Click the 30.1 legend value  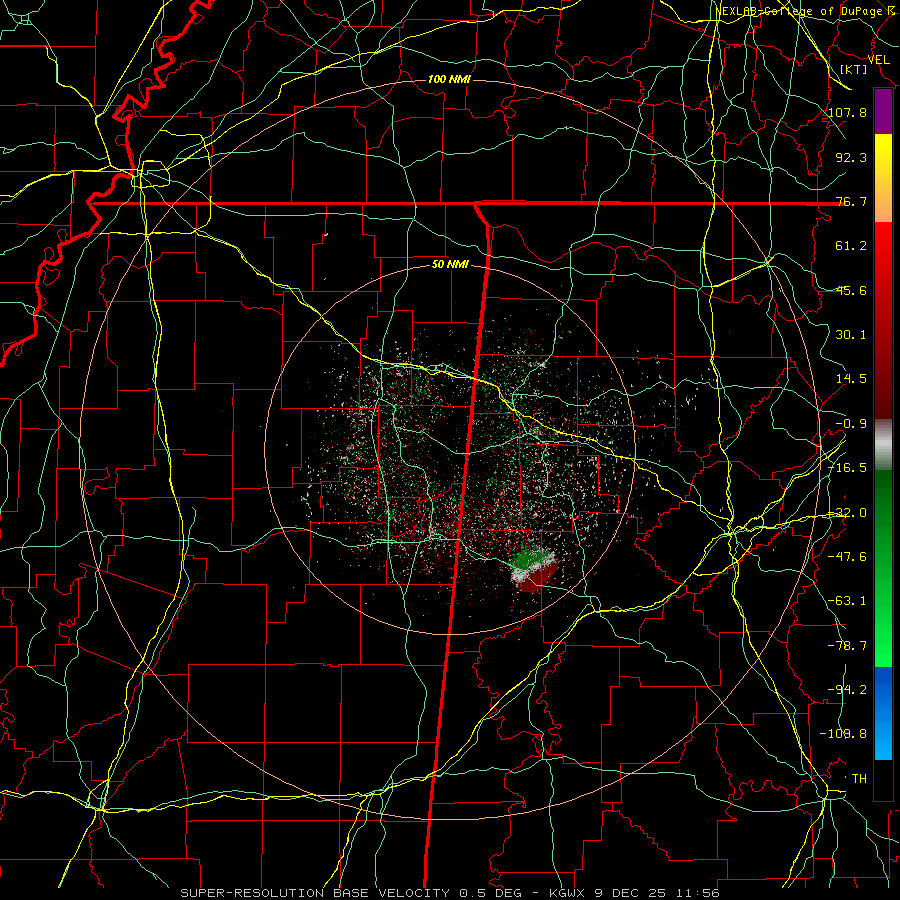click(851, 335)
